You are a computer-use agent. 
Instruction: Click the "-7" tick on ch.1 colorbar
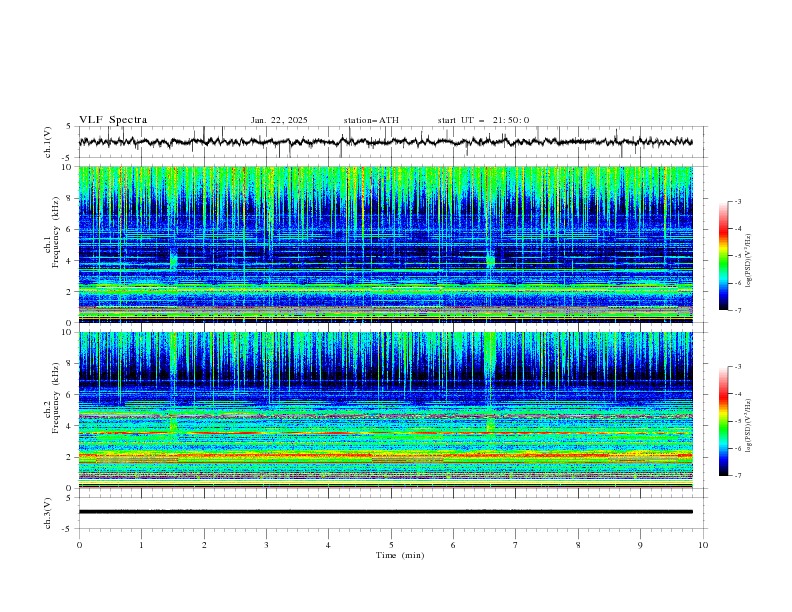(737, 311)
